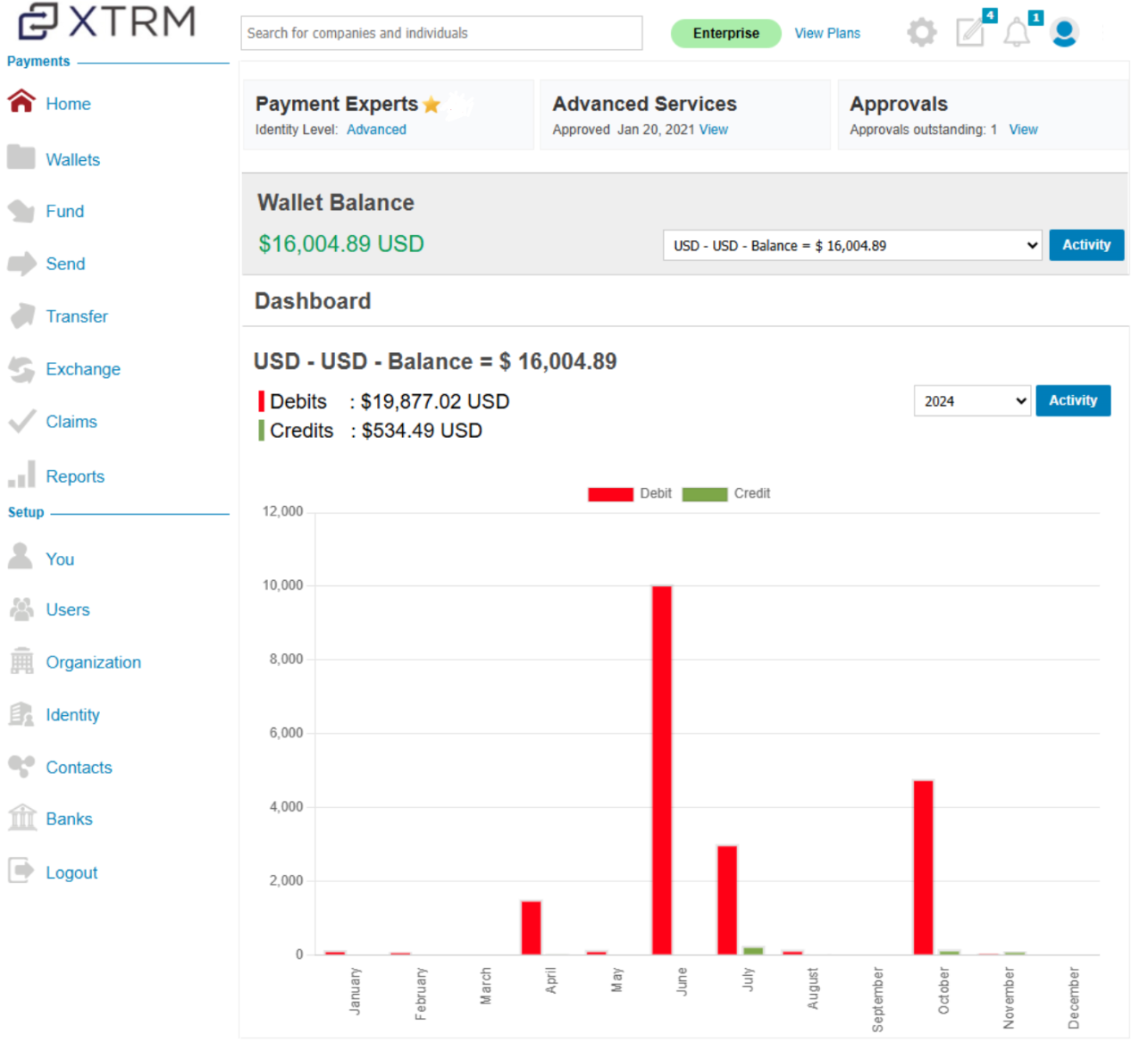The image size is (1148, 1043).
Task: Click the Transfer icon in sidebar
Action: point(21,315)
